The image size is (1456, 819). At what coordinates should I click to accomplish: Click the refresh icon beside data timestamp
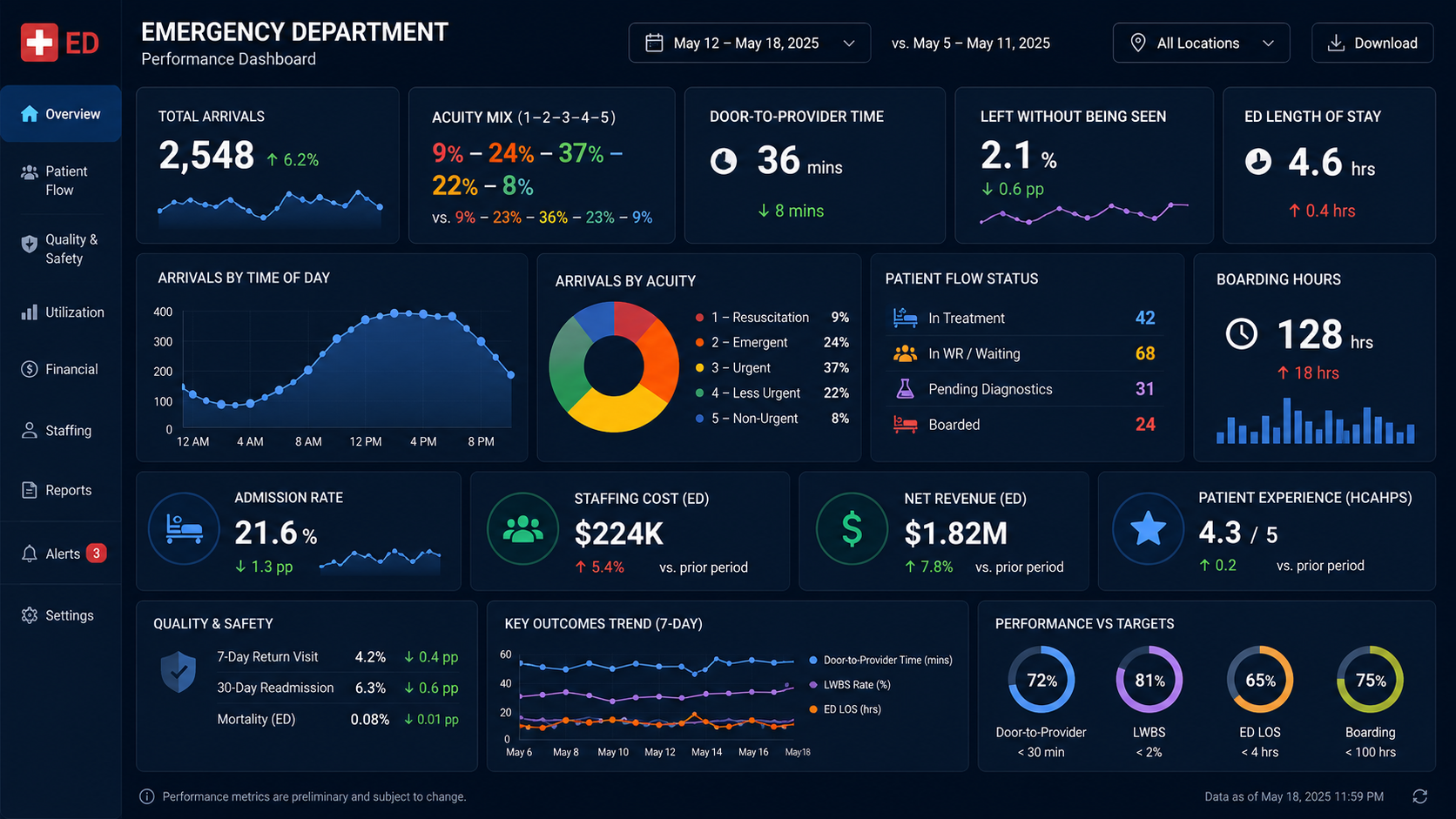point(1419,796)
